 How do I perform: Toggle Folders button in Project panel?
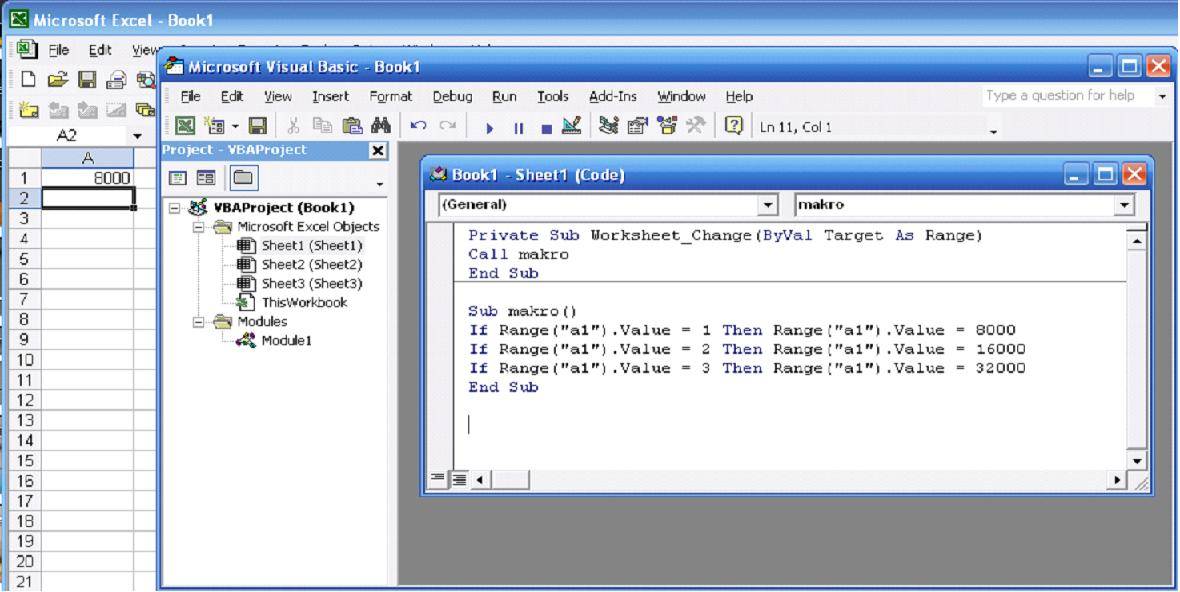(242, 178)
